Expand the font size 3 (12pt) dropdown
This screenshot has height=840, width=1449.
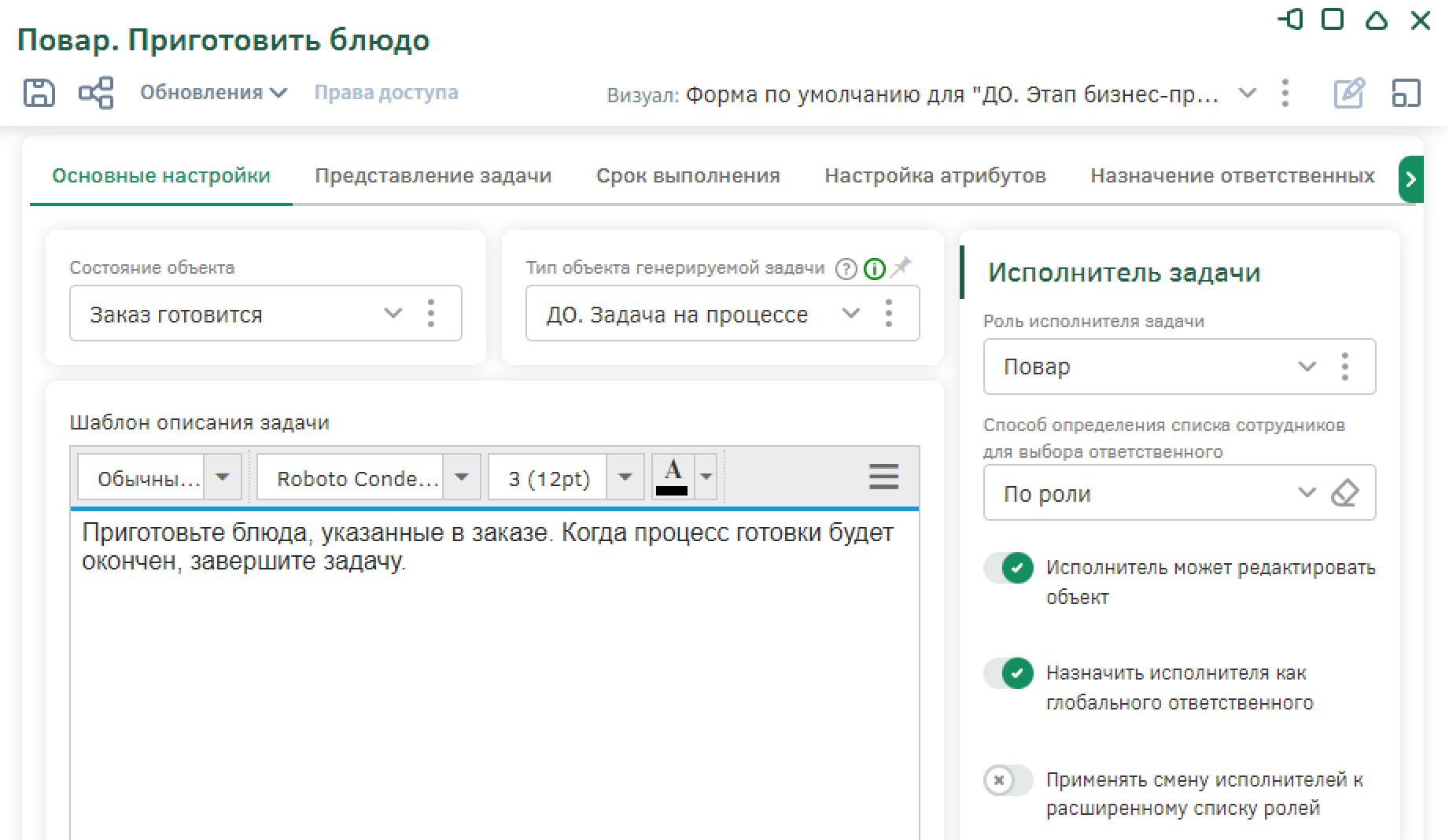pos(625,477)
